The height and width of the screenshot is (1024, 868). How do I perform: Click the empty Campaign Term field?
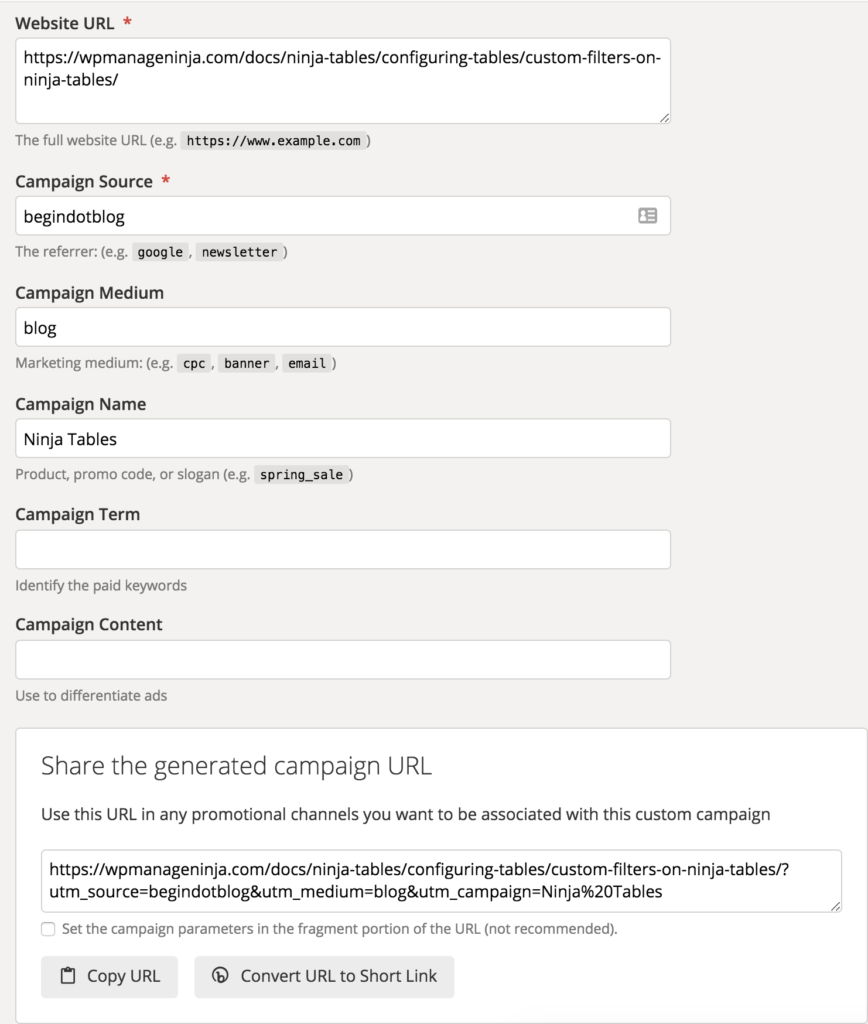pos(343,549)
